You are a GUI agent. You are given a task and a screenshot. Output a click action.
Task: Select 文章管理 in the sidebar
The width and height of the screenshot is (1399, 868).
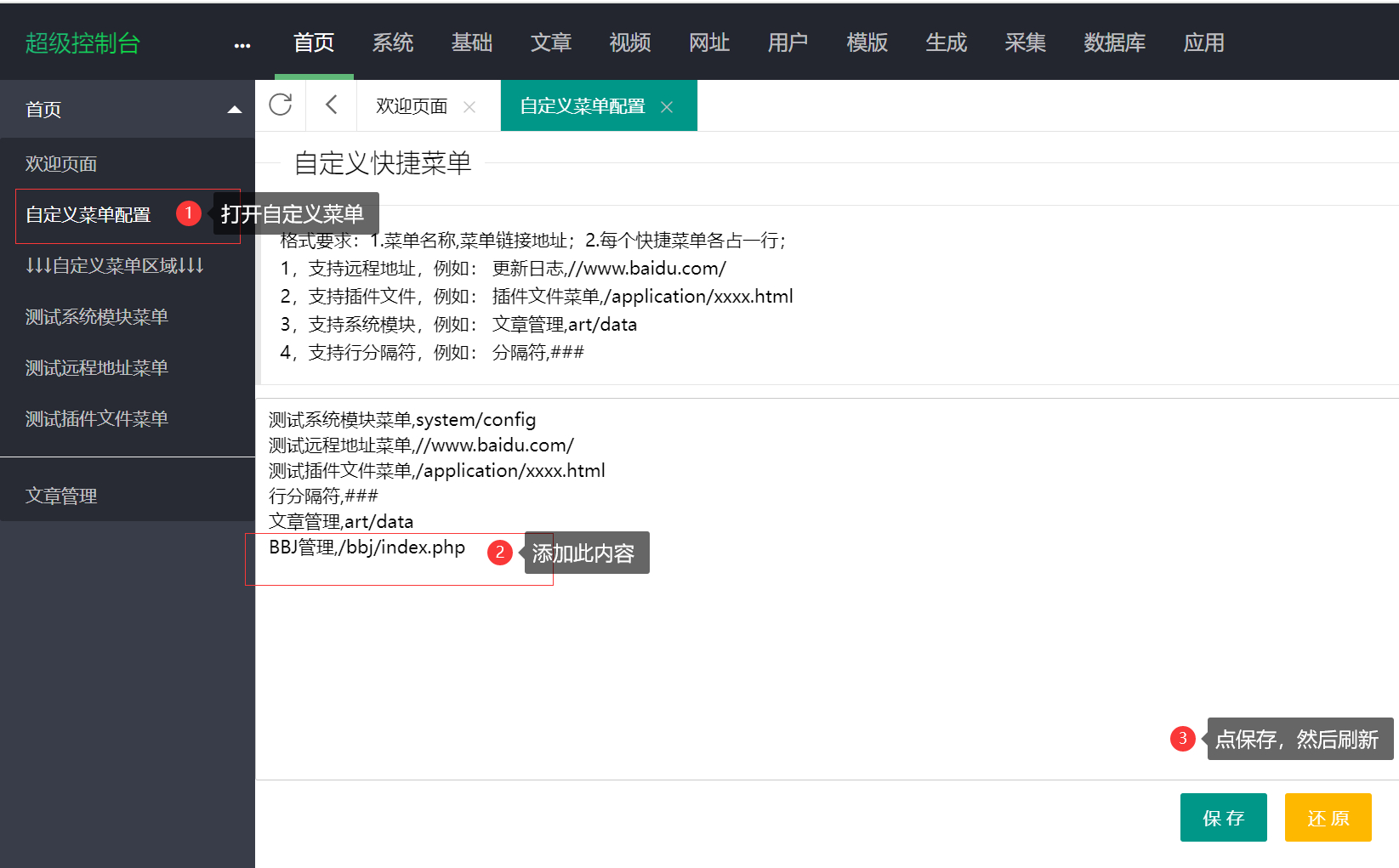coord(61,495)
